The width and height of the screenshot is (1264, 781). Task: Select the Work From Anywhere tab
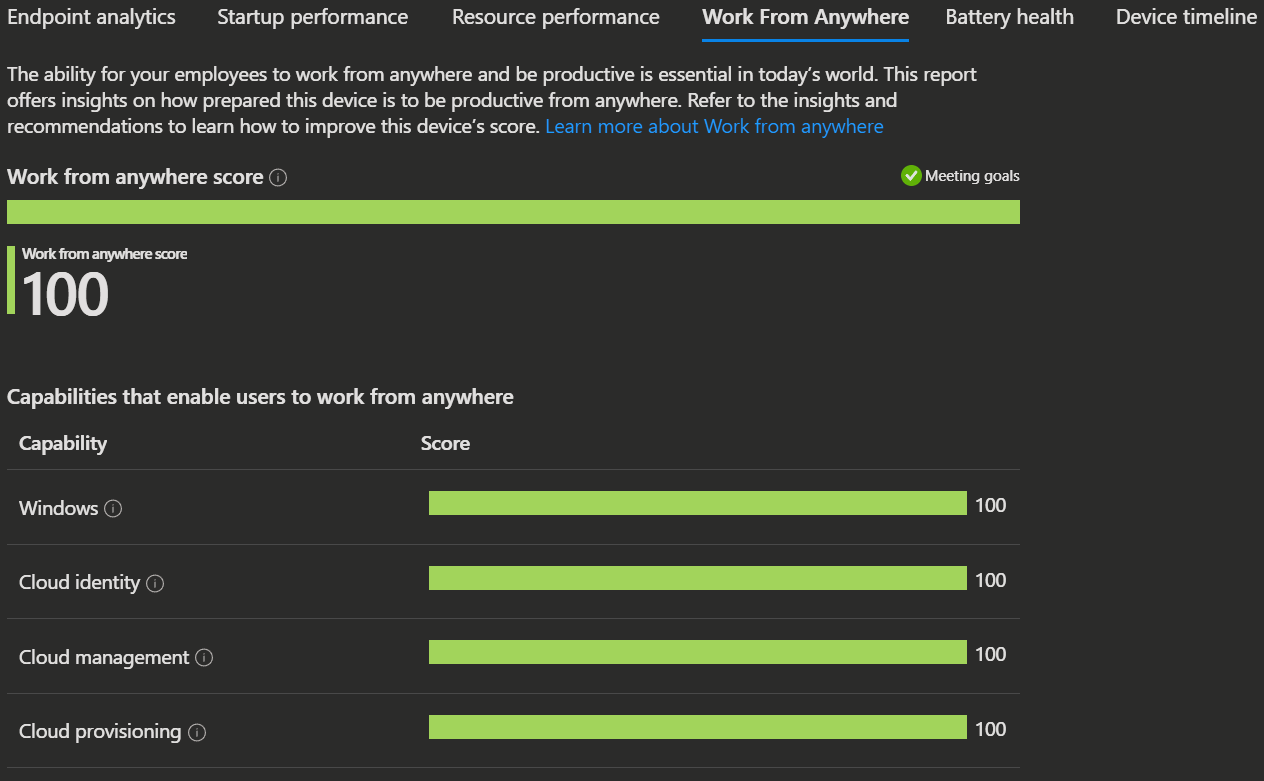tap(806, 17)
